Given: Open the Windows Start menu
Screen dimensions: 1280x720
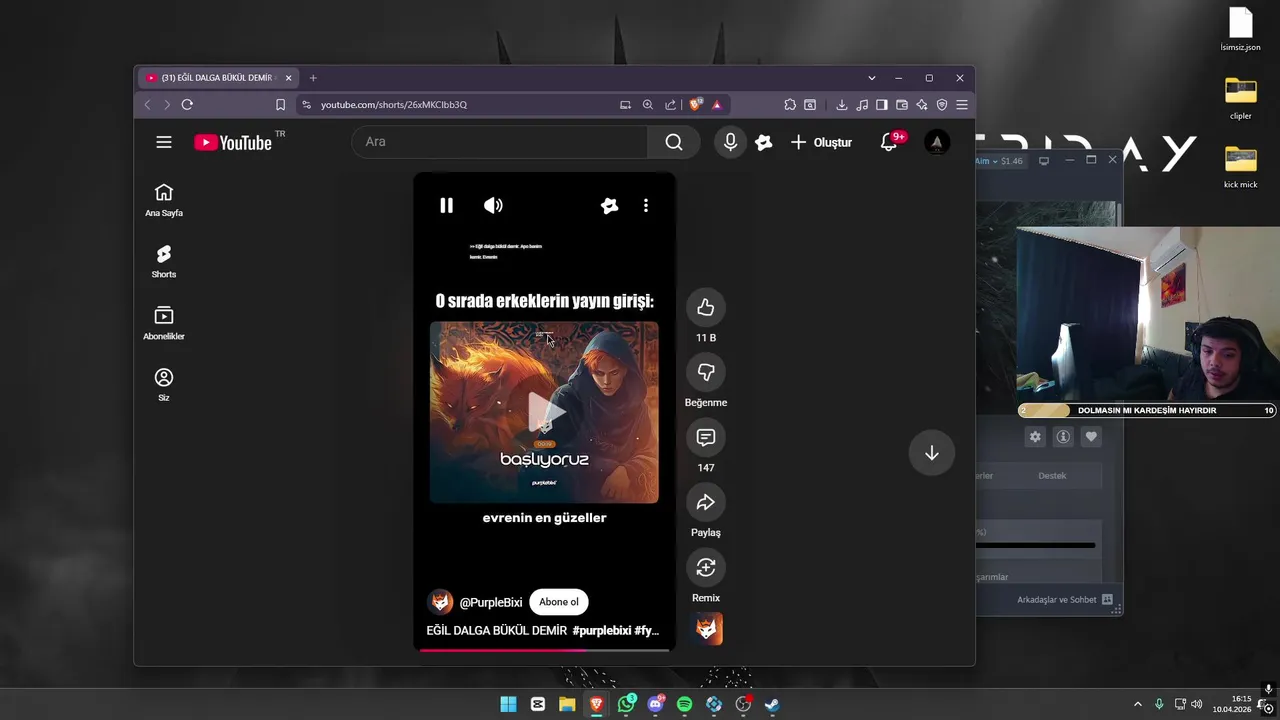Looking at the screenshot, I should click(x=508, y=704).
